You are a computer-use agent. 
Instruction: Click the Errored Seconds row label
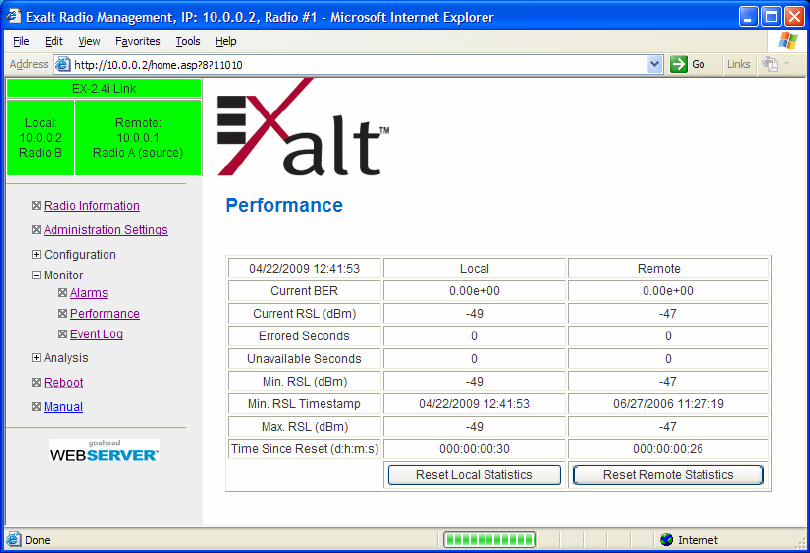click(x=304, y=336)
